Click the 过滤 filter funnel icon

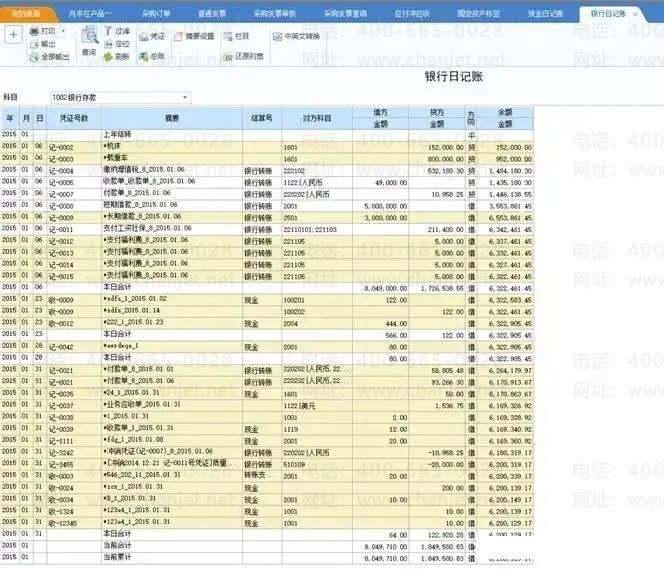(x=108, y=31)
